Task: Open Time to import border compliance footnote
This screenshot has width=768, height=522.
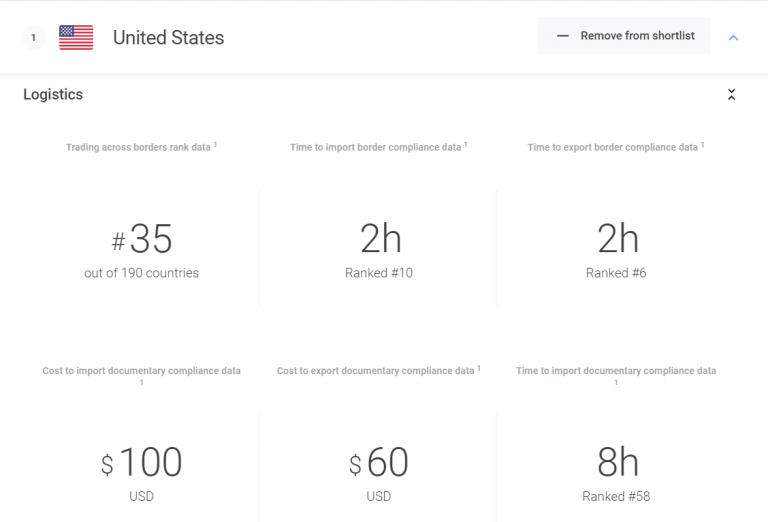Action: [466, 145]
